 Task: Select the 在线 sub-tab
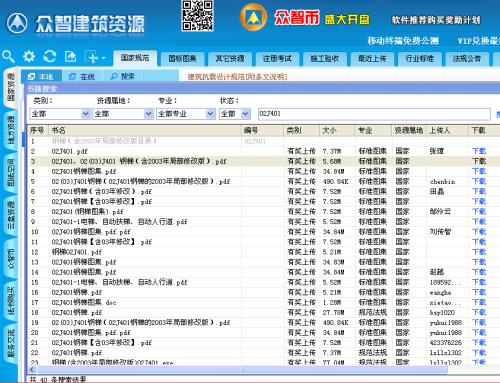82,77
